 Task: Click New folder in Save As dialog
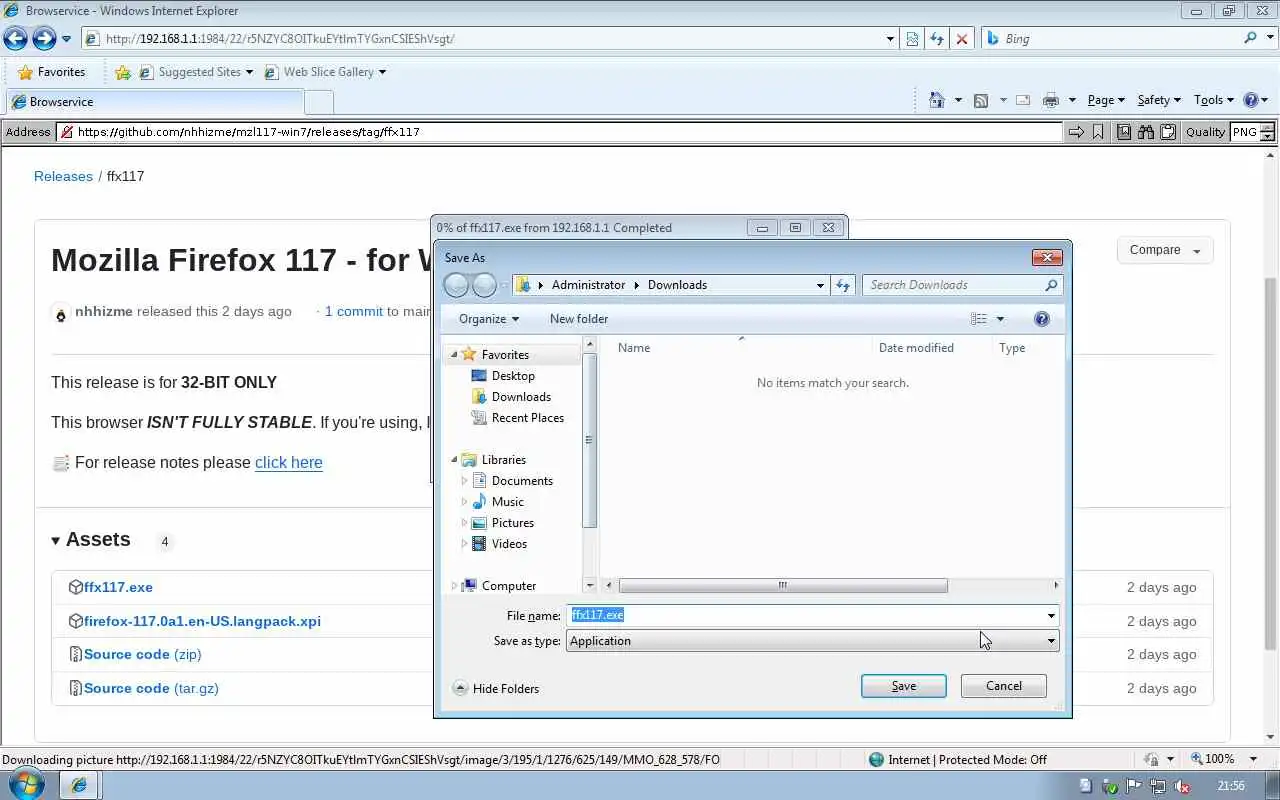579,319
